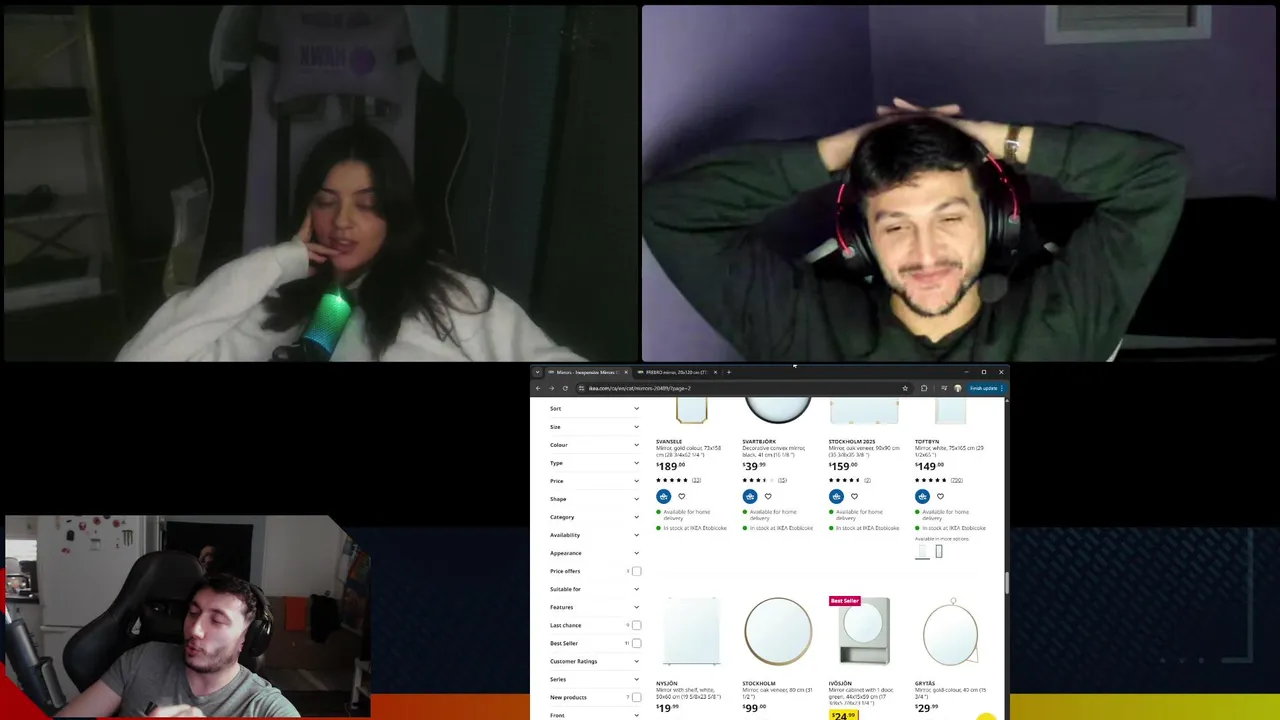Go forward in the browser
The height and width of the screenshot is (720, 1280).
click(x=551, y=388)
